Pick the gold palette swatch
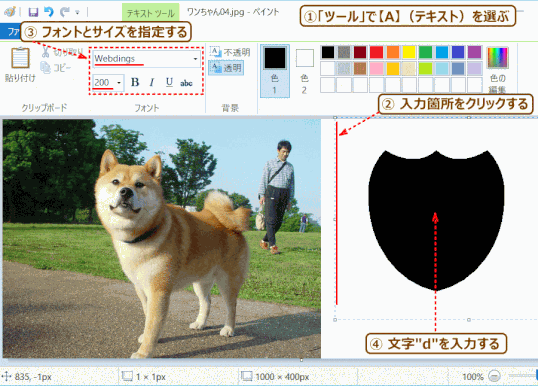Viewport: 538px width, 386px height. coord(393,69)
